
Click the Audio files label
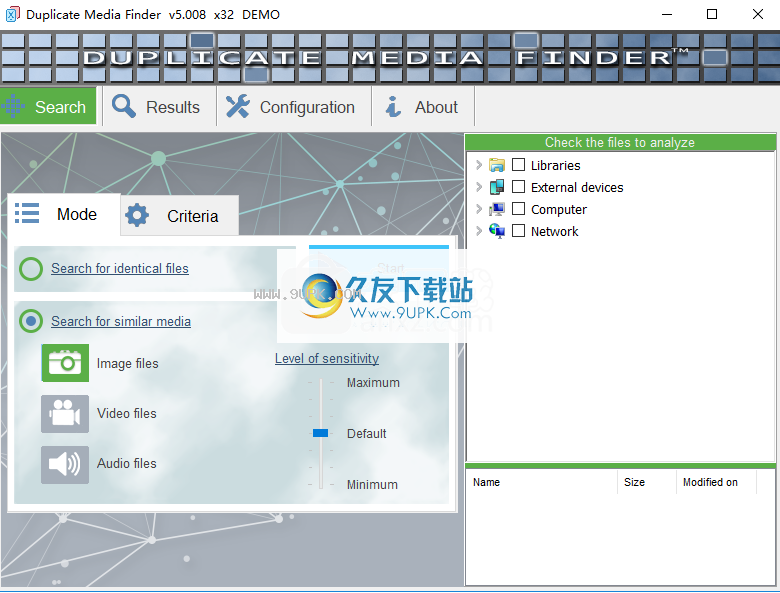(127, 464)
